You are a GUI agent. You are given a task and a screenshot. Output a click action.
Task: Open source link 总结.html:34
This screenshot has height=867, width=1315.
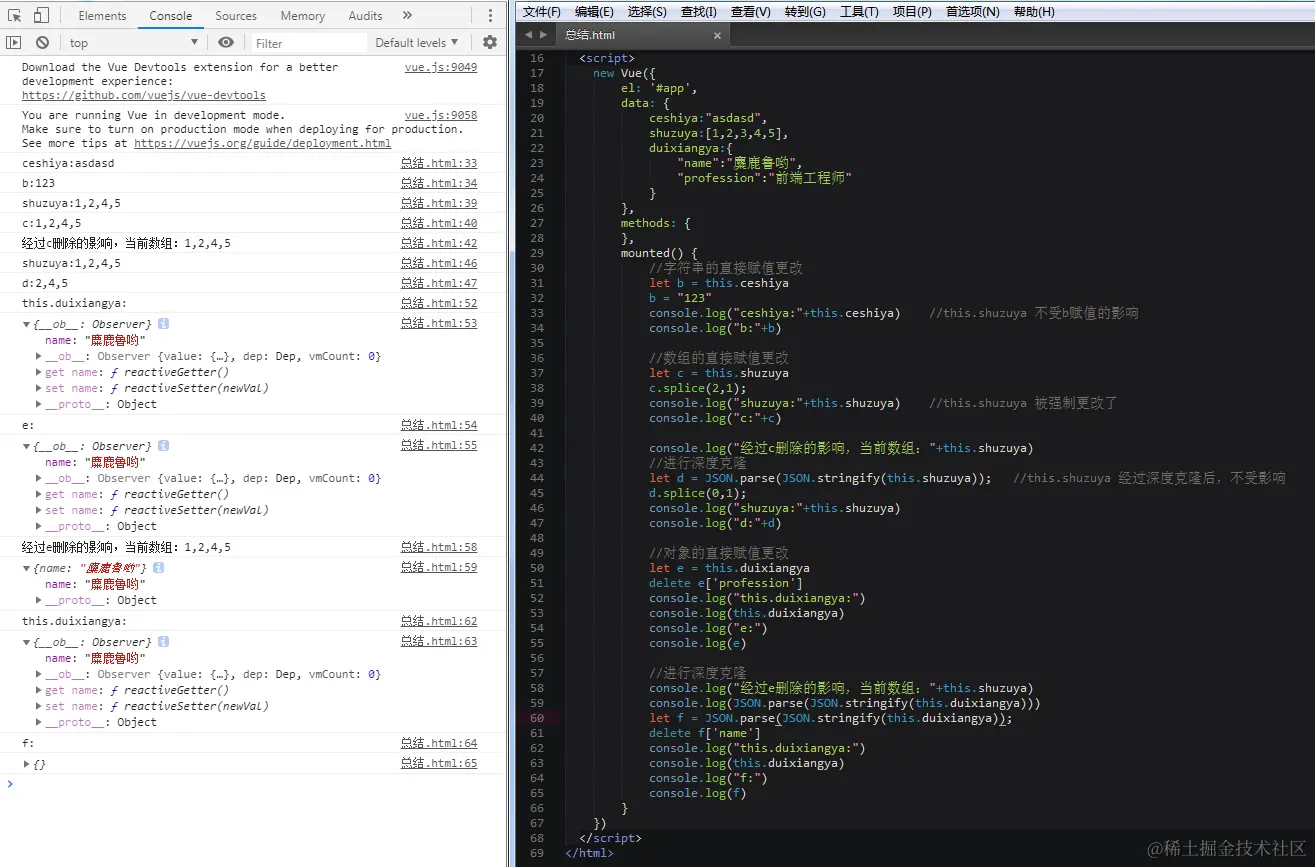coord(439,183)
